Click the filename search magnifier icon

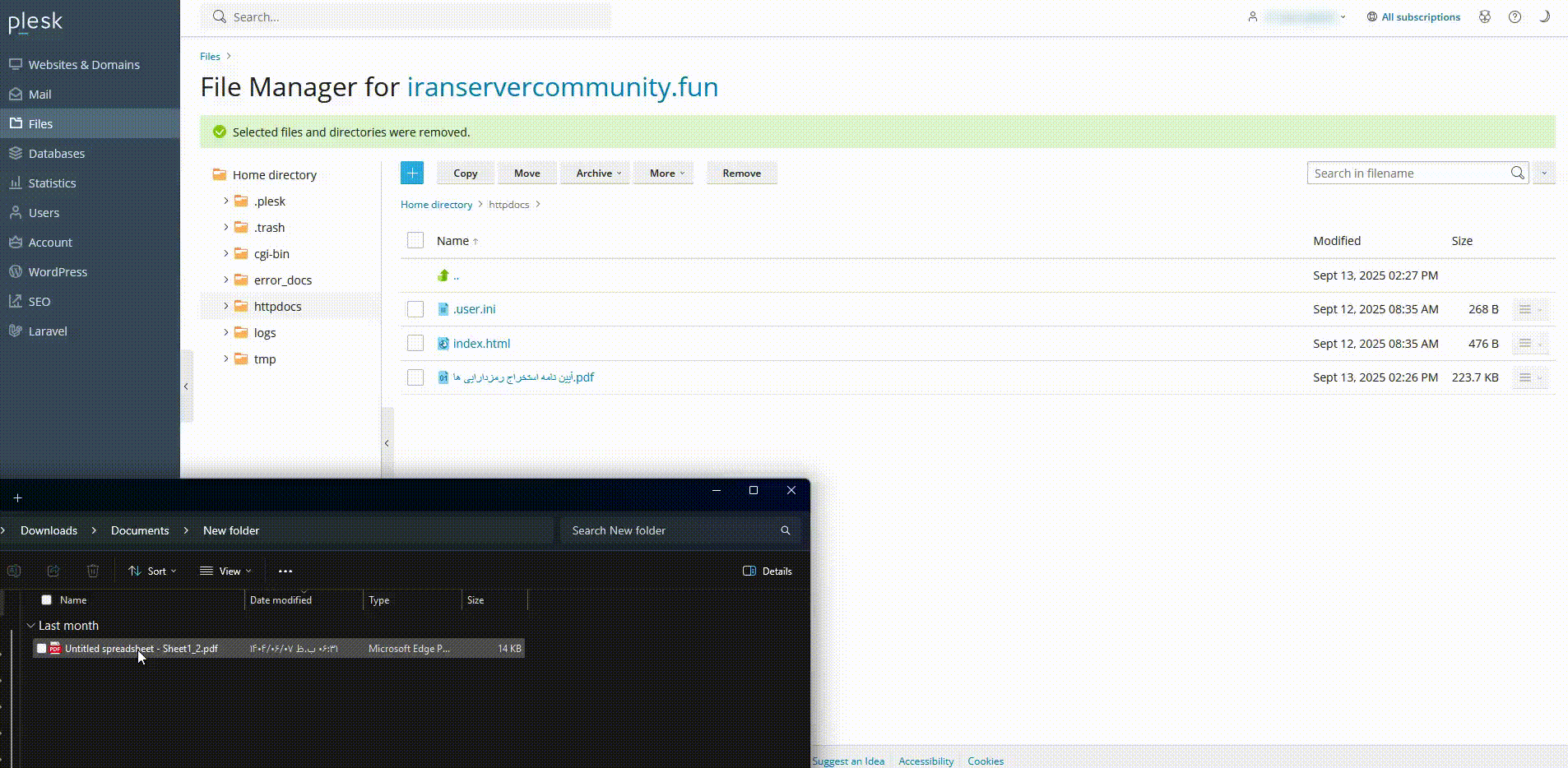(x=1517, y=173)
